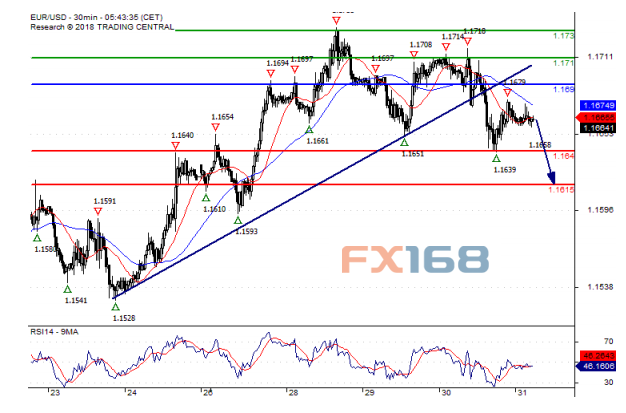Click date 23 on the time axis

pos(55,393)
